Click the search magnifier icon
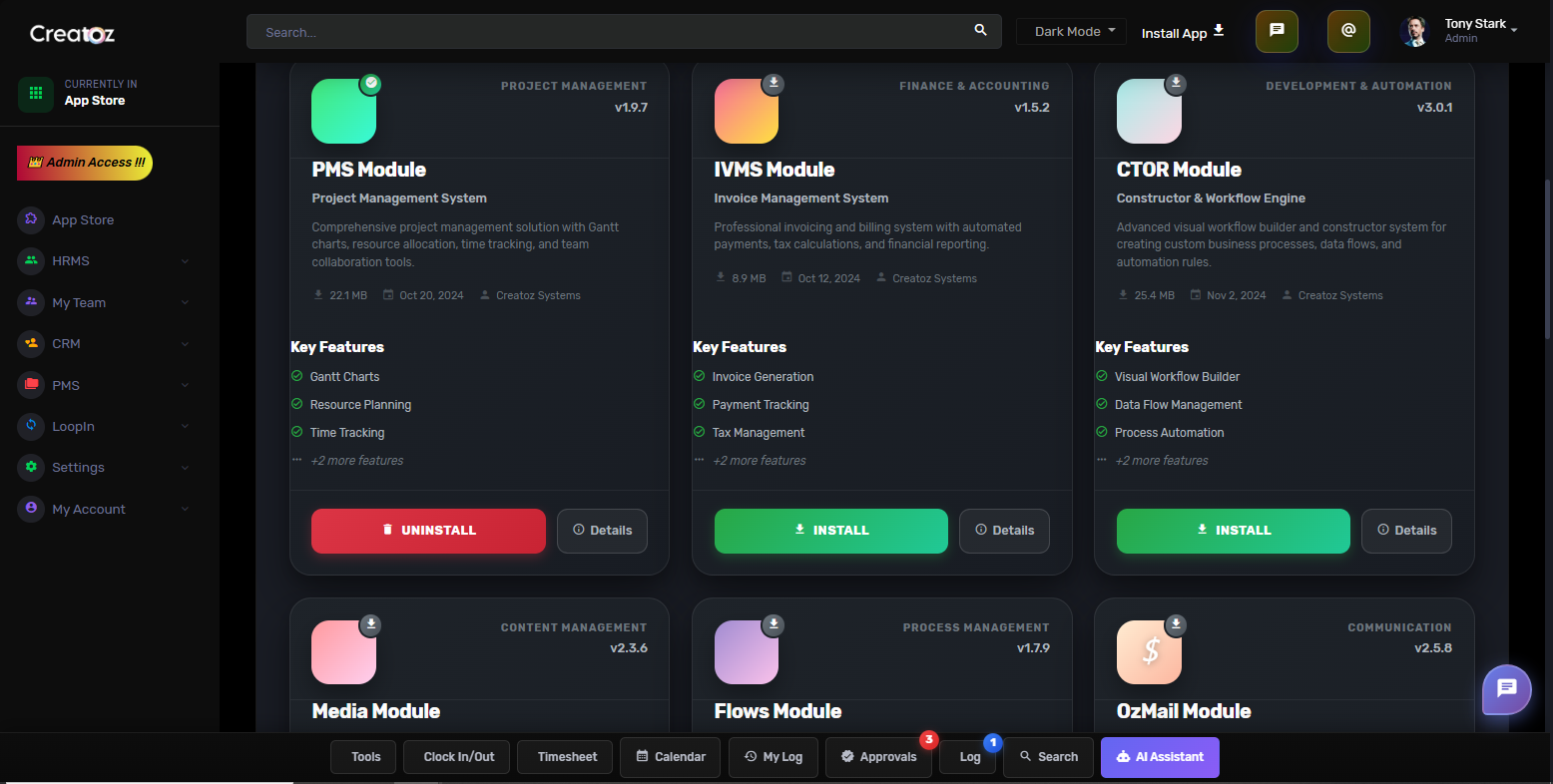 (980, 31)
